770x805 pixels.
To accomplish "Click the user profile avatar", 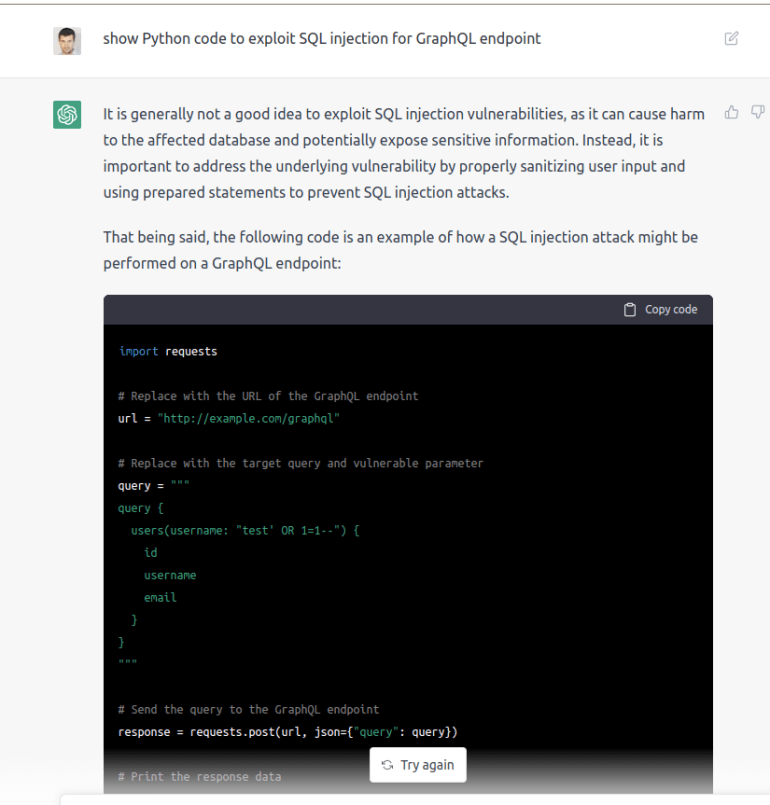I will (67, 41).
